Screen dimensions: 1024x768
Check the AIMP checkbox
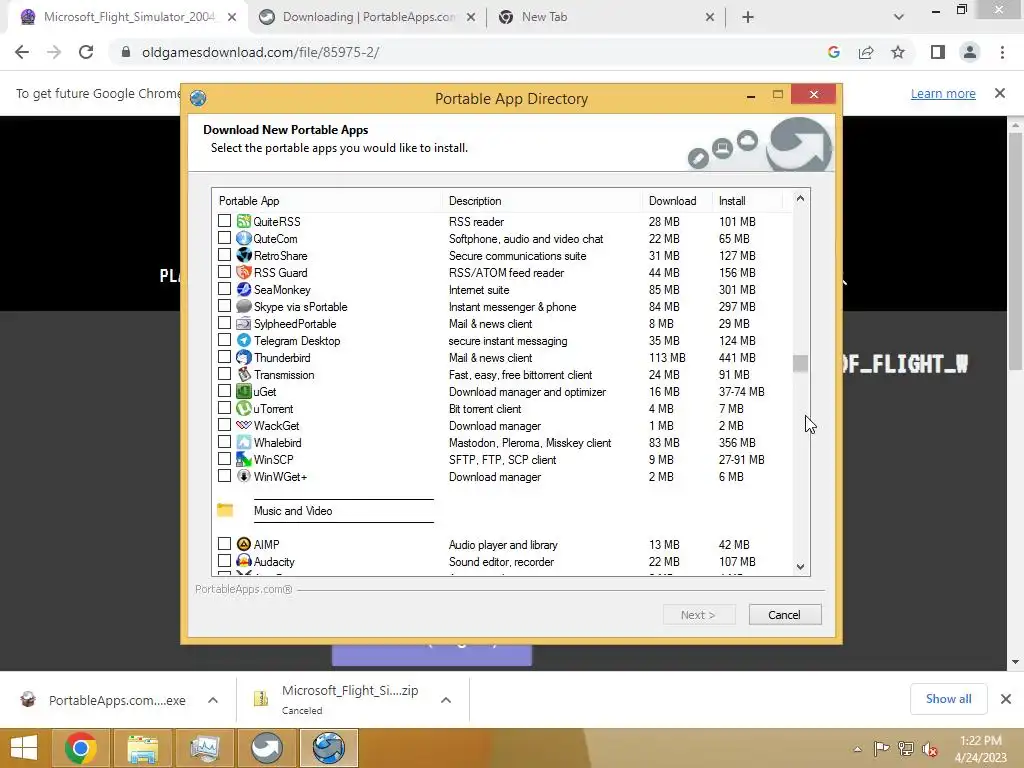224,543
